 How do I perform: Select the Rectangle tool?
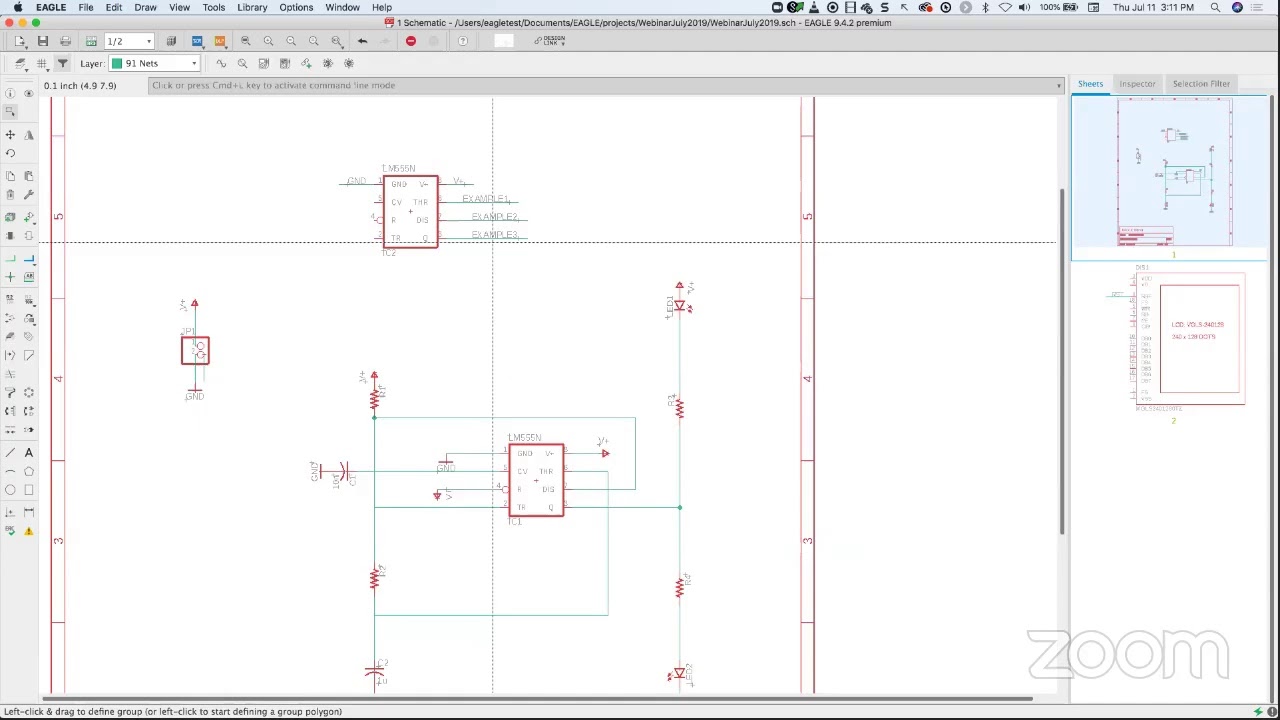(x=29, y=490)
